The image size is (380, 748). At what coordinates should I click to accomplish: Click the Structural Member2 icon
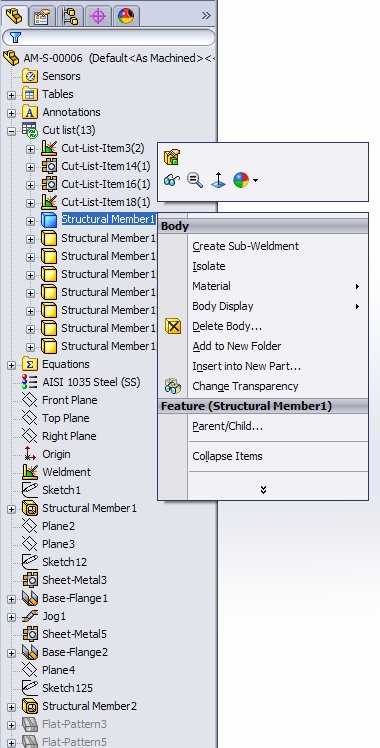click(30, 706)
